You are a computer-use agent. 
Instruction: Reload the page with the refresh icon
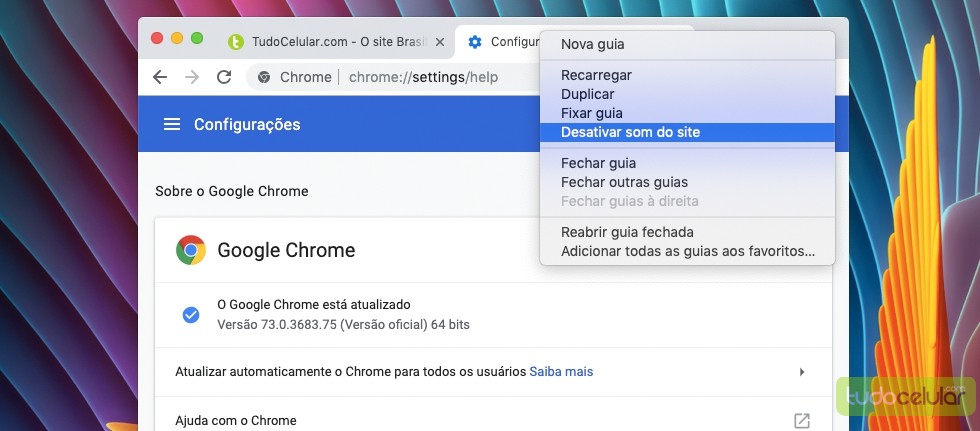224,77
